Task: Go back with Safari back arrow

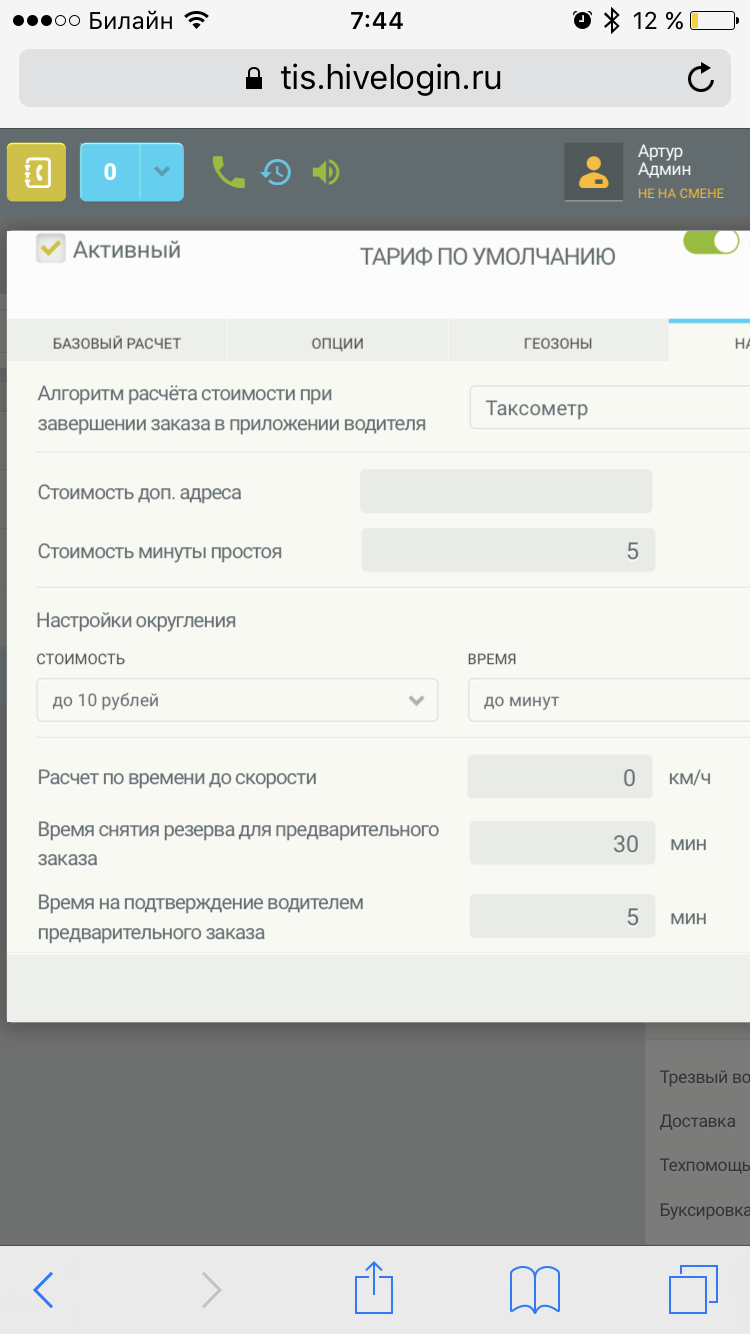Action: click(x=44, y=1290)
